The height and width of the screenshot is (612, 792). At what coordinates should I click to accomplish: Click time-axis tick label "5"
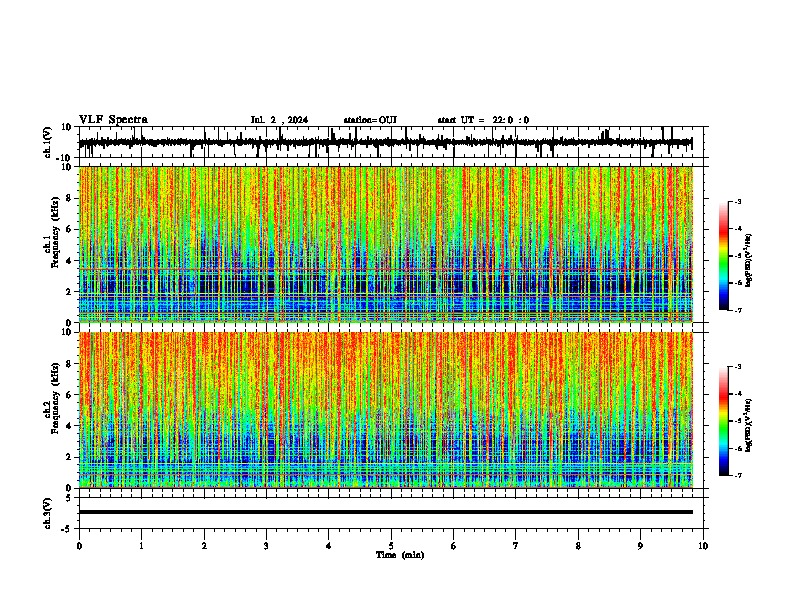pos(391,546)
